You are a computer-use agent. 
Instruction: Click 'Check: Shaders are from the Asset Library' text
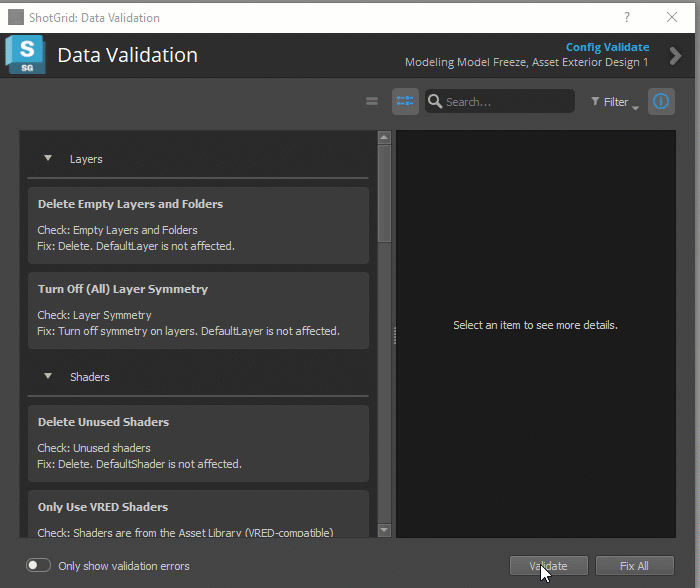138,533
